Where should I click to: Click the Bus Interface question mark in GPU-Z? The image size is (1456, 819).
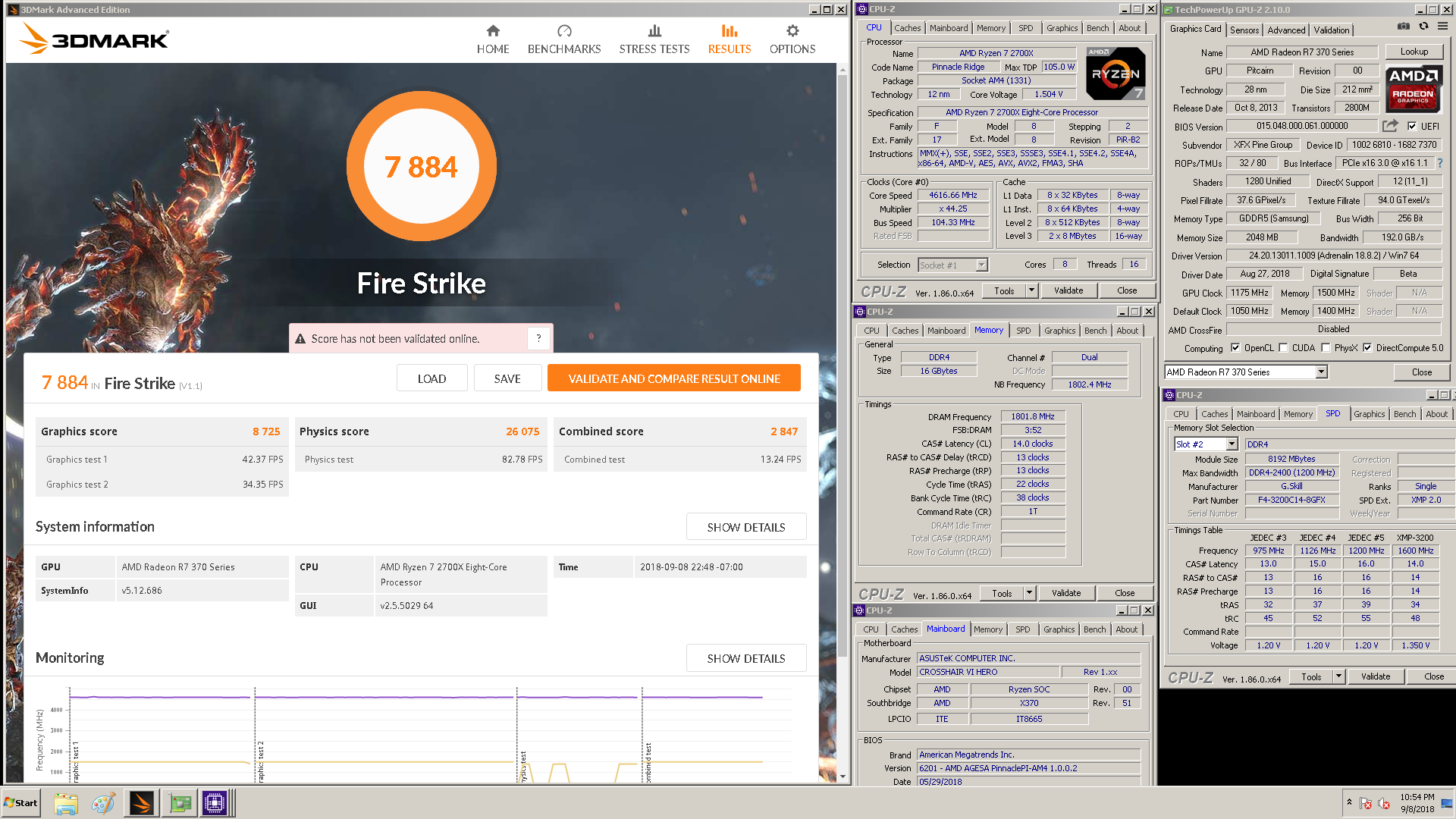pos(1440,163)
